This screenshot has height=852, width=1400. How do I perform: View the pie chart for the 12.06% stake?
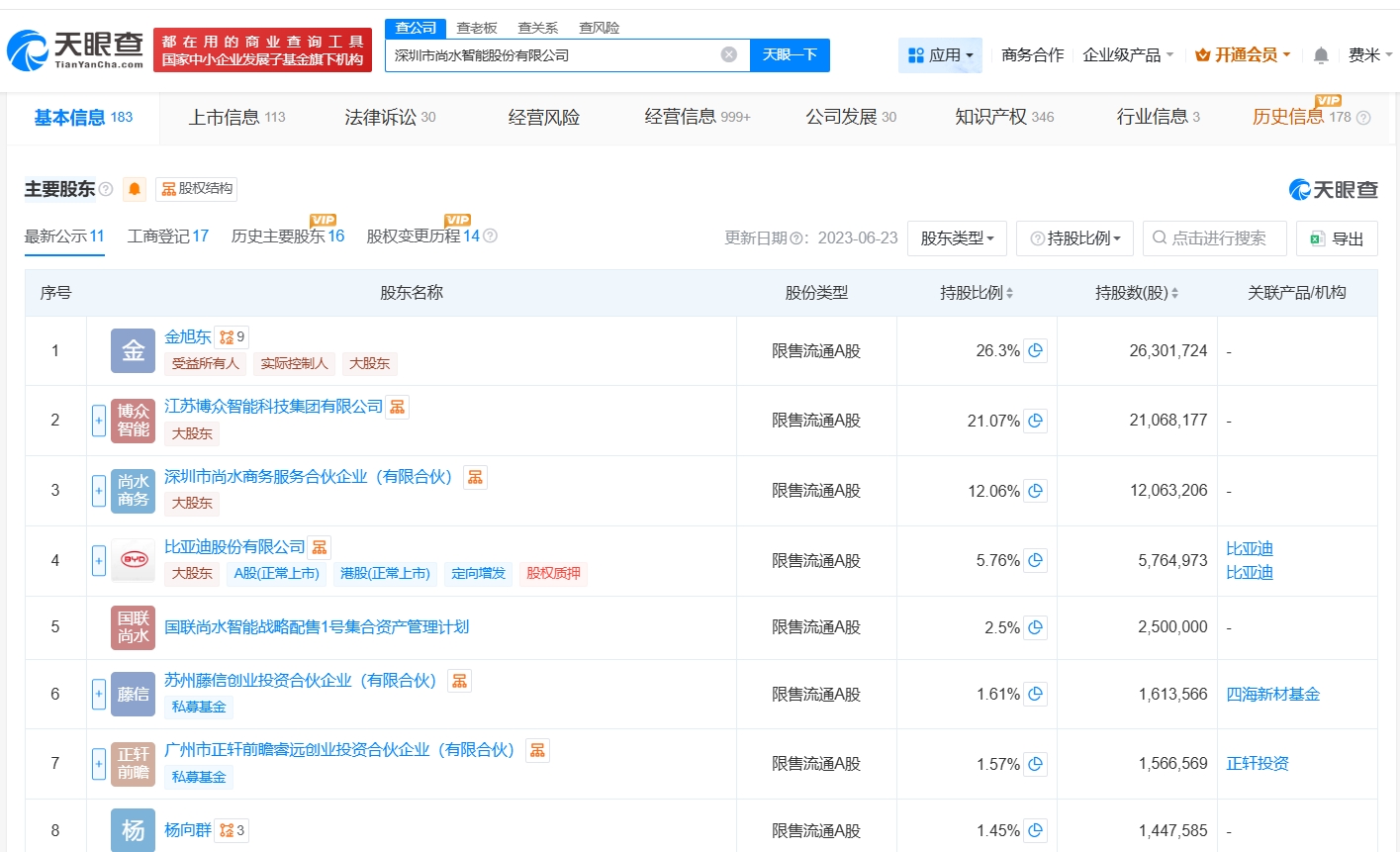[1035, 491]
